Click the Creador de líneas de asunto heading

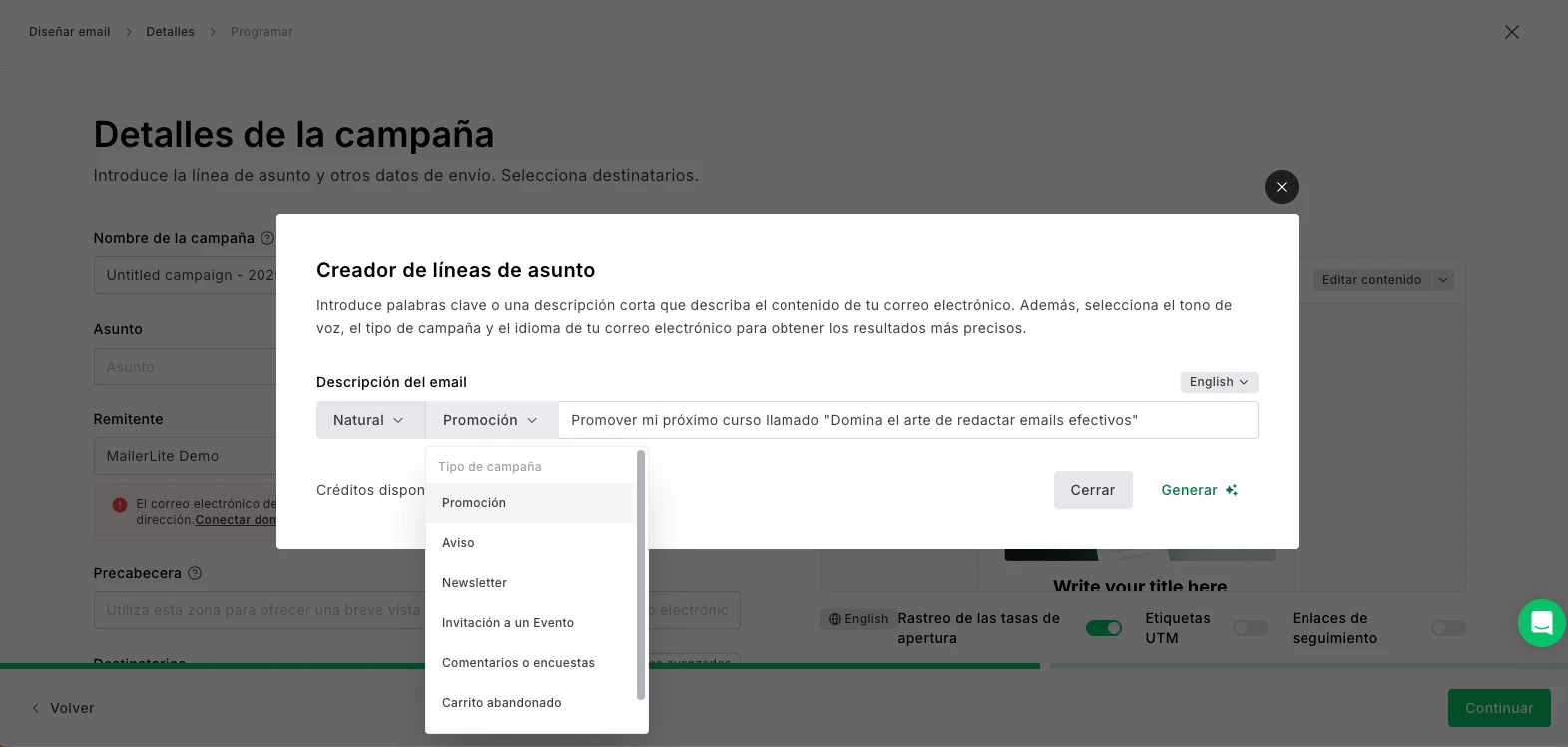pos(455,270)
